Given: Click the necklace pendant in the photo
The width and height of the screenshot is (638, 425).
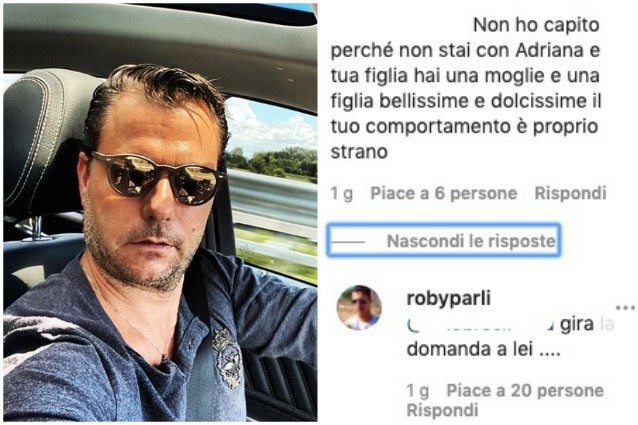Looking at the screenshot, I should tap(164, 359).
